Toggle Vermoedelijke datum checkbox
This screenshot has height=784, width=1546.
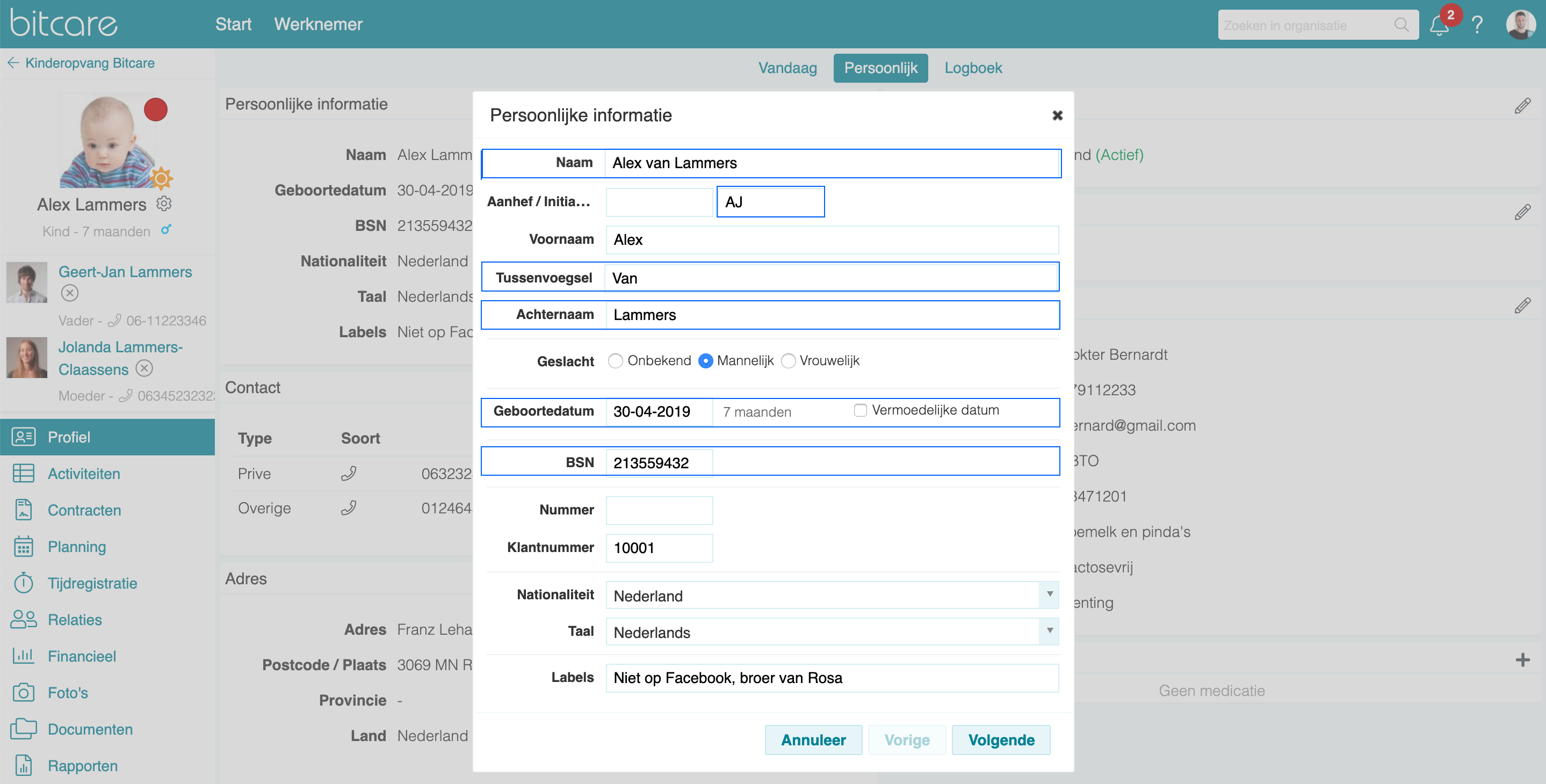pos(860,410)
